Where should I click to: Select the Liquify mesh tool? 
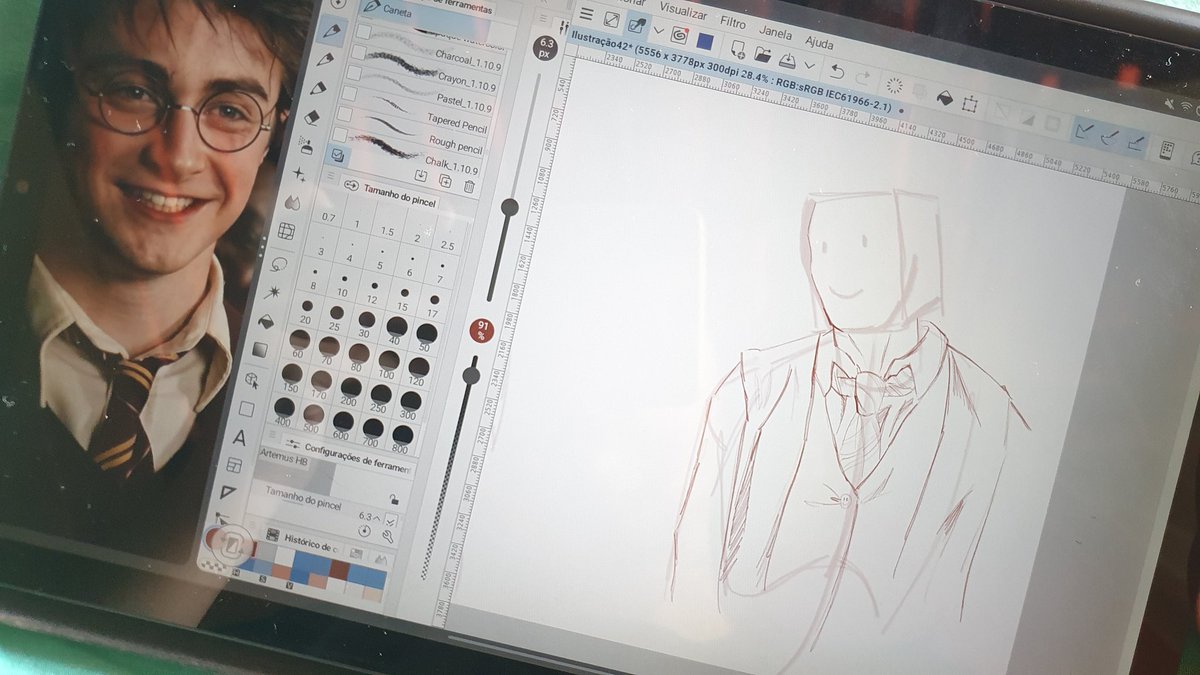287,232
